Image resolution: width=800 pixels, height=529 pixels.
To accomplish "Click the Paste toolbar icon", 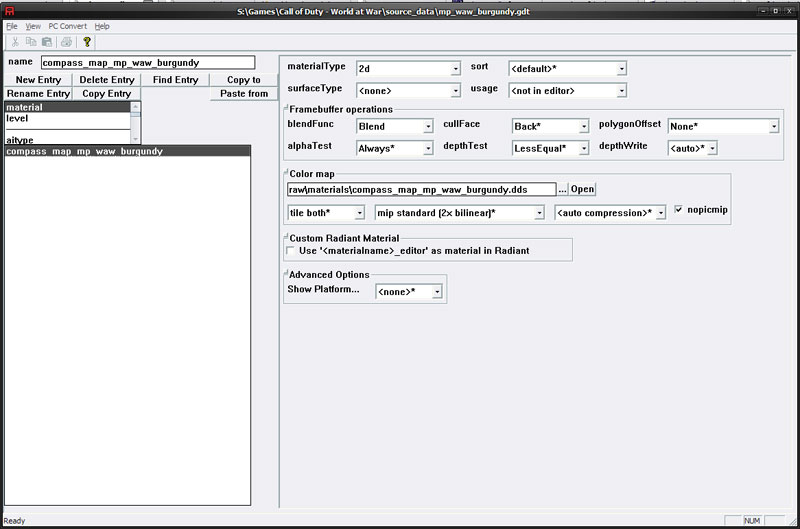I will [x=47, y=42].
